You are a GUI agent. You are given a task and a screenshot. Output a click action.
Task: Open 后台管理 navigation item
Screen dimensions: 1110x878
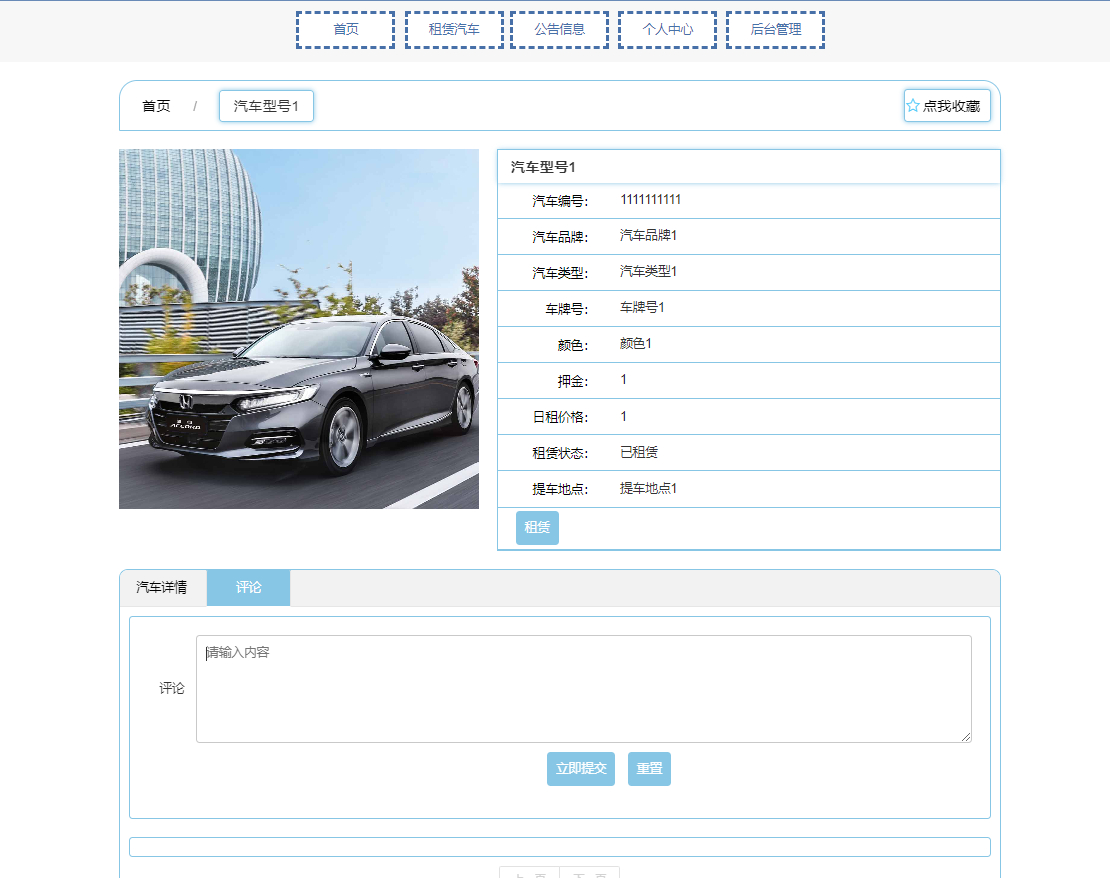pyautogui.click(x=775, y=30)
